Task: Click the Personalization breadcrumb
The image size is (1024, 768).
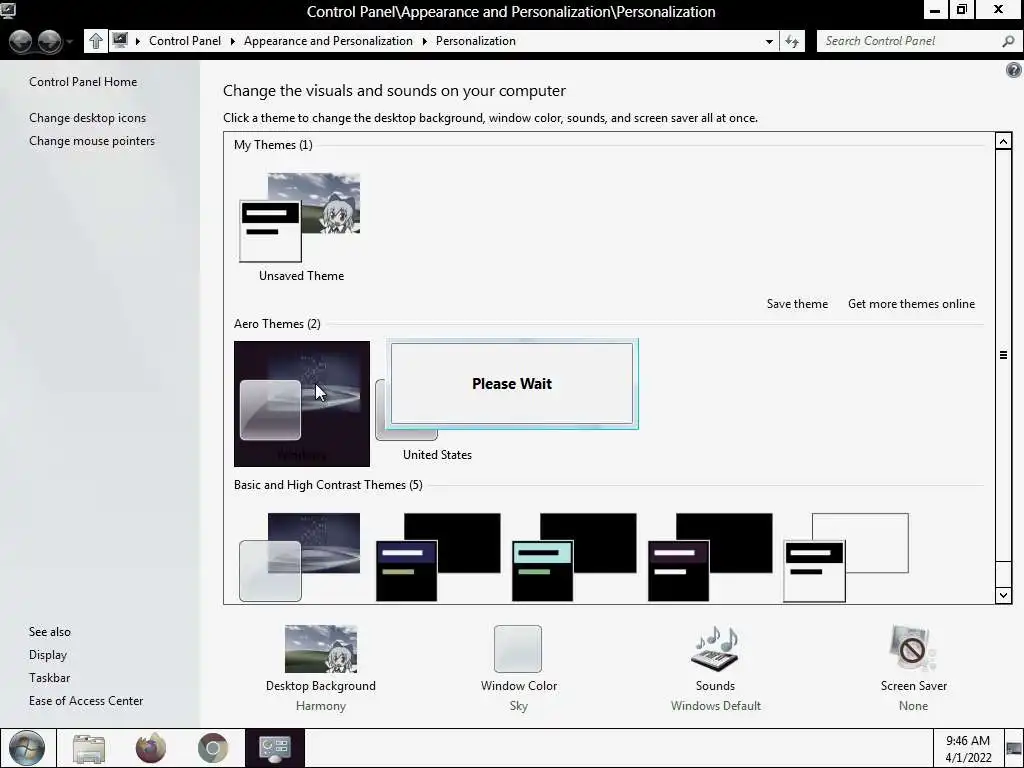Action: [475, 40]
